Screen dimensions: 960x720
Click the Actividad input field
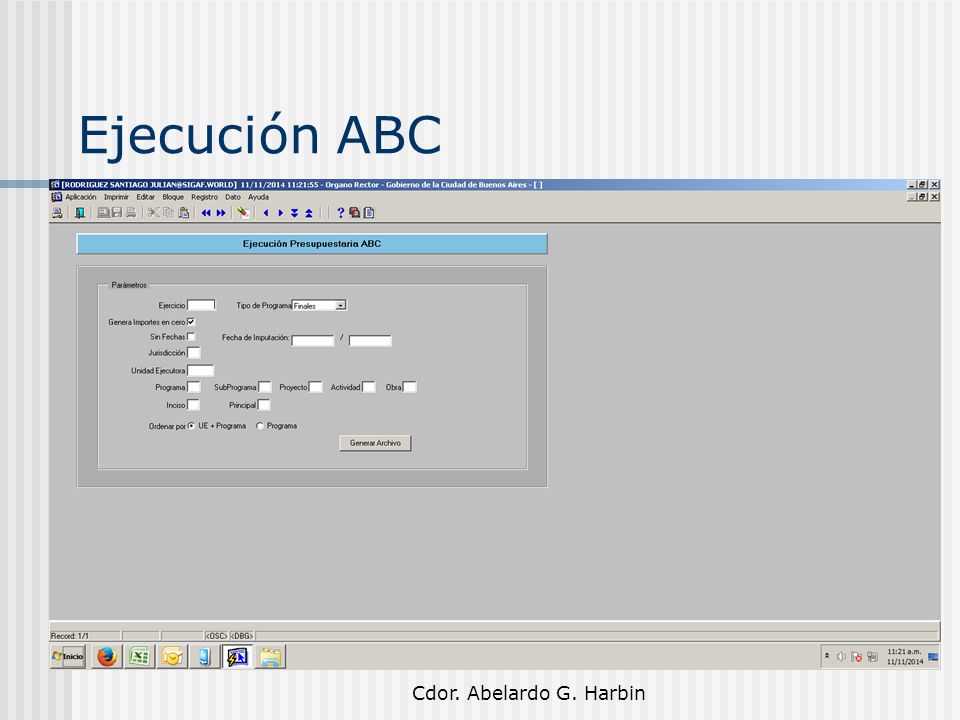[369, 387]
